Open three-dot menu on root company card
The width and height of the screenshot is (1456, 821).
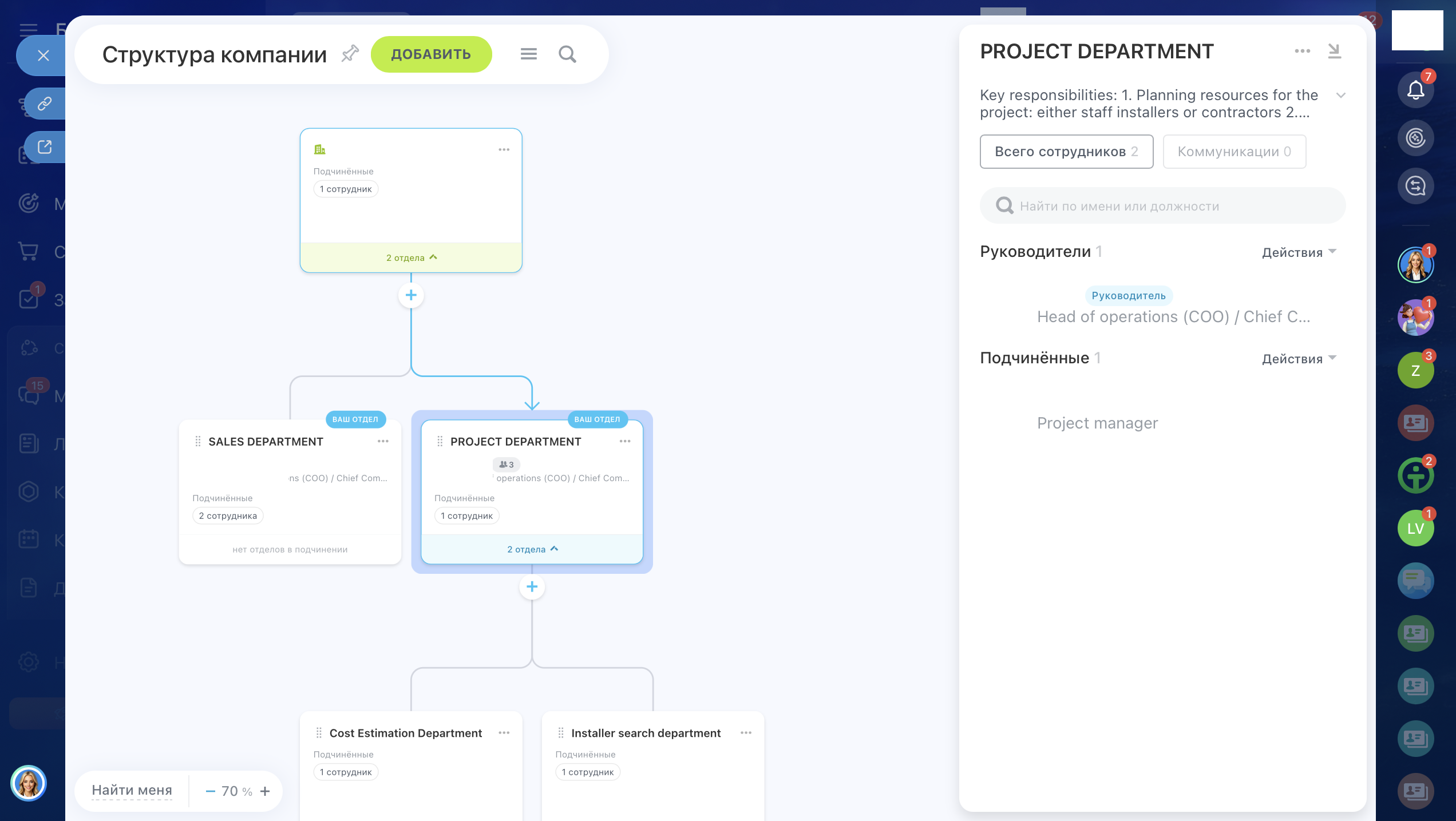point(504,149)
